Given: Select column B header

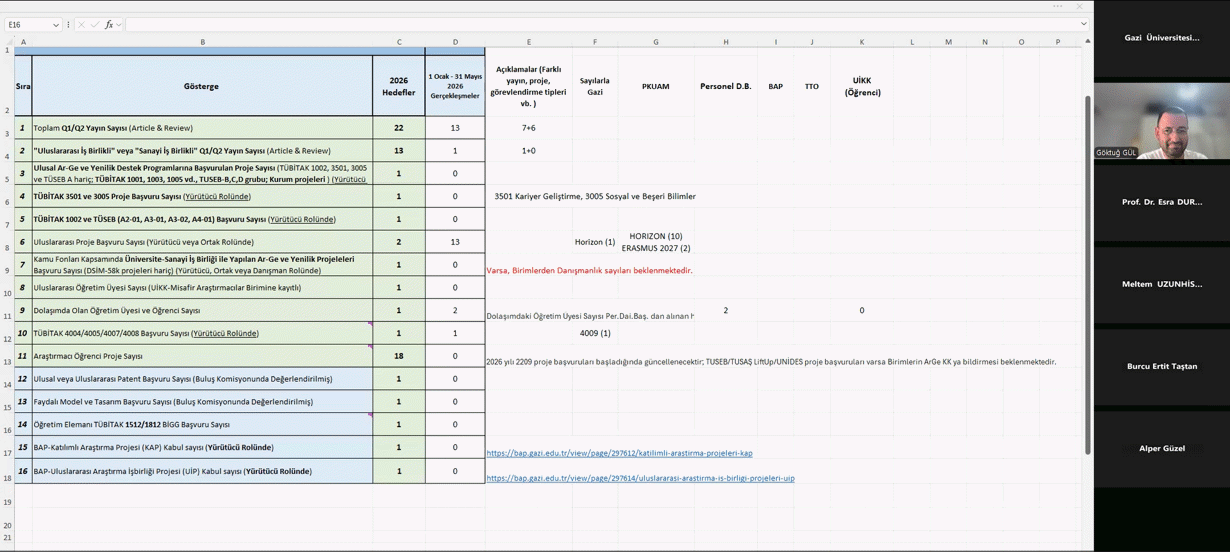Looking at the screenshot, I should click(202, 42).
